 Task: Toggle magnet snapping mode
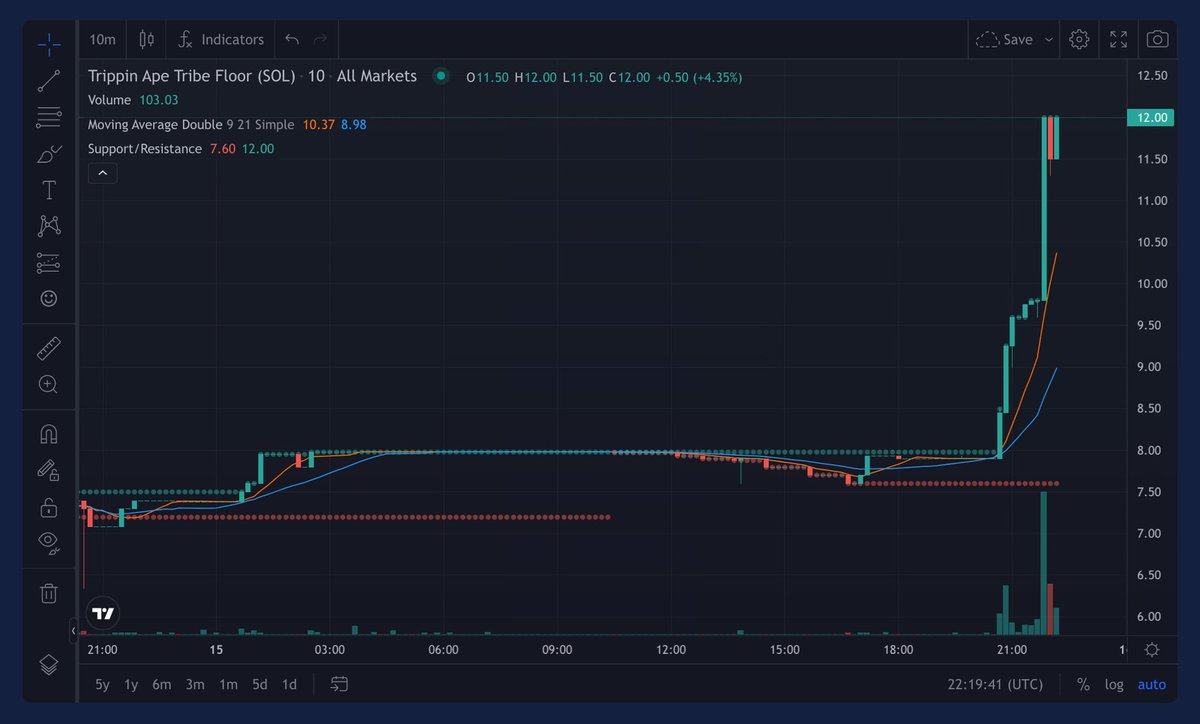[48, 433]
